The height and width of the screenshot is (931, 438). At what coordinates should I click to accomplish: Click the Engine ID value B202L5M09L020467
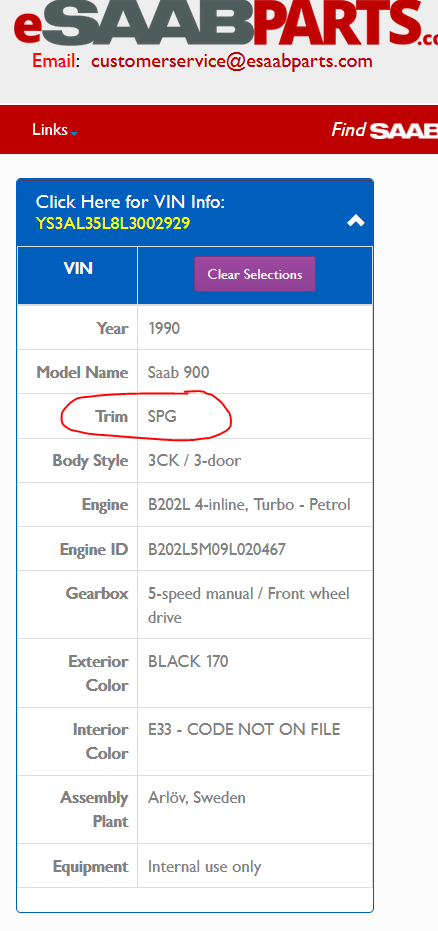[x=217, y=549]
